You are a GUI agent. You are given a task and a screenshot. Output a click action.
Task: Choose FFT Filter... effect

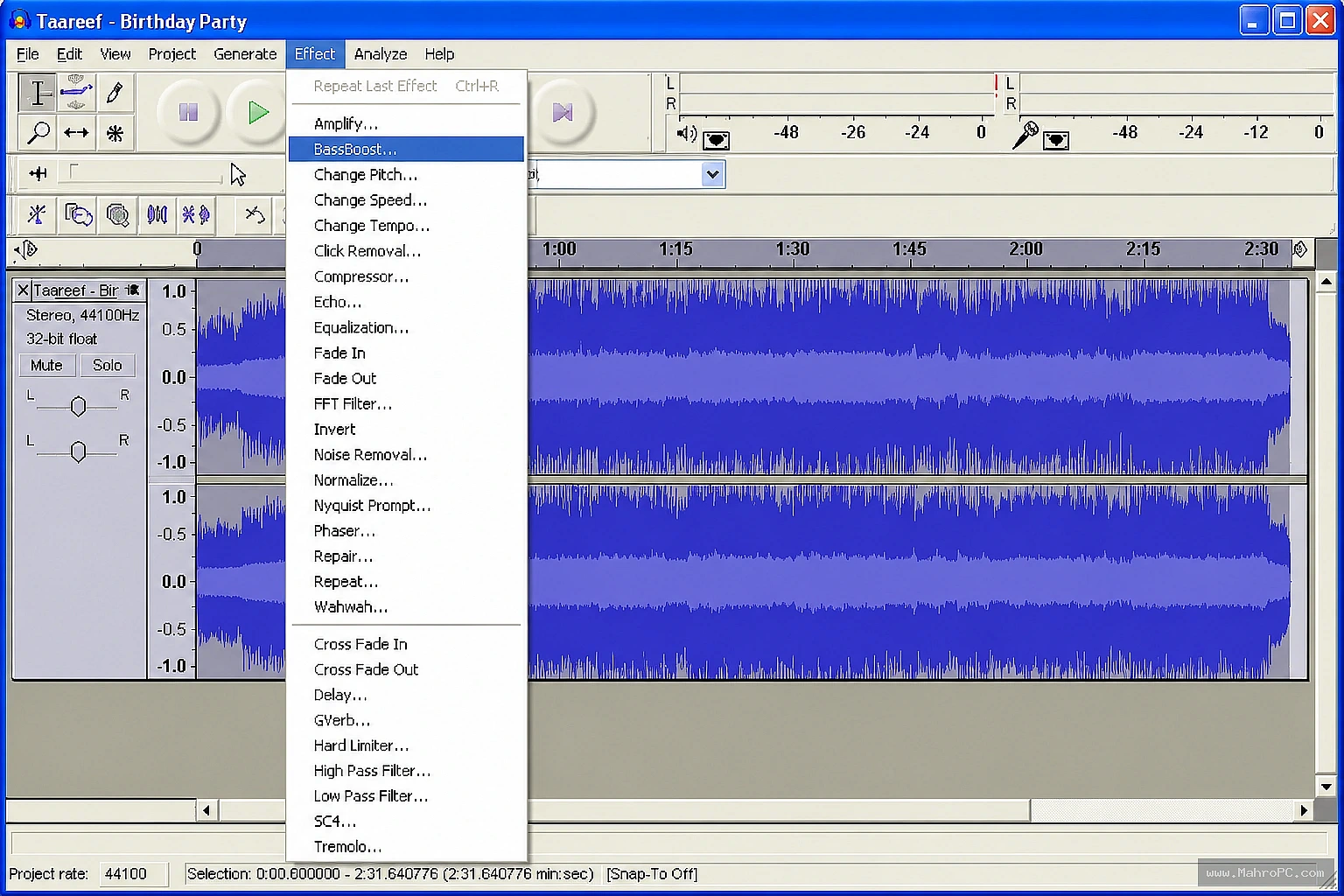[x=406, y=403]
